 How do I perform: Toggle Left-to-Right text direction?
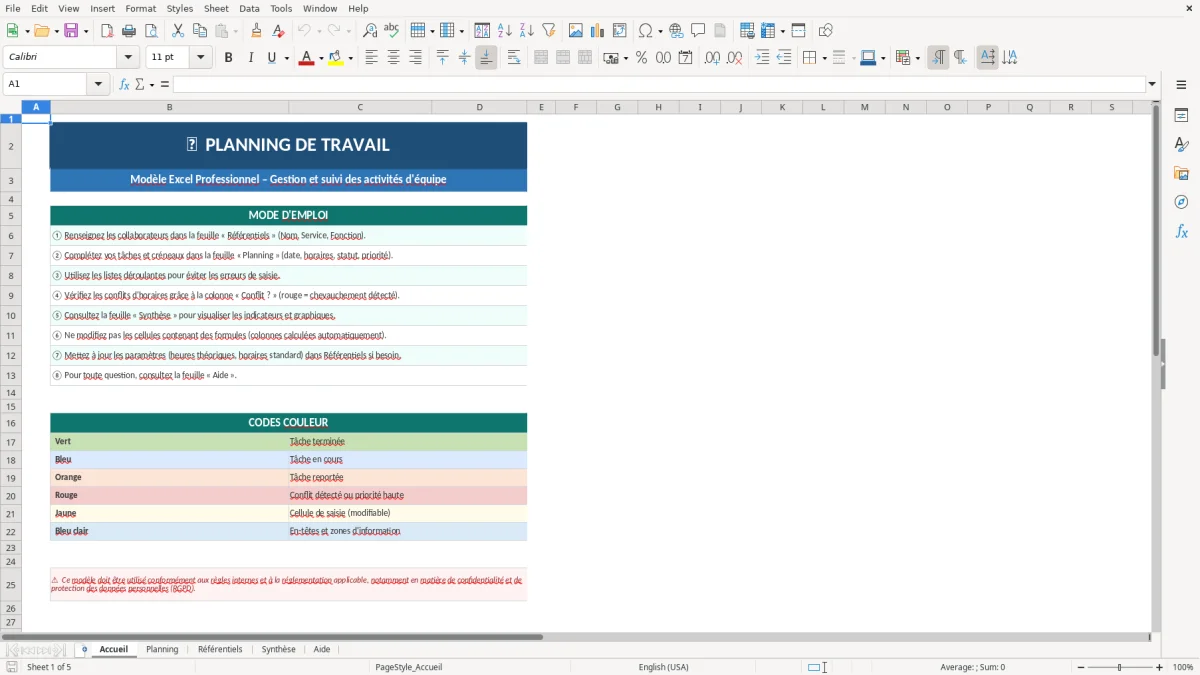point(938,58)
